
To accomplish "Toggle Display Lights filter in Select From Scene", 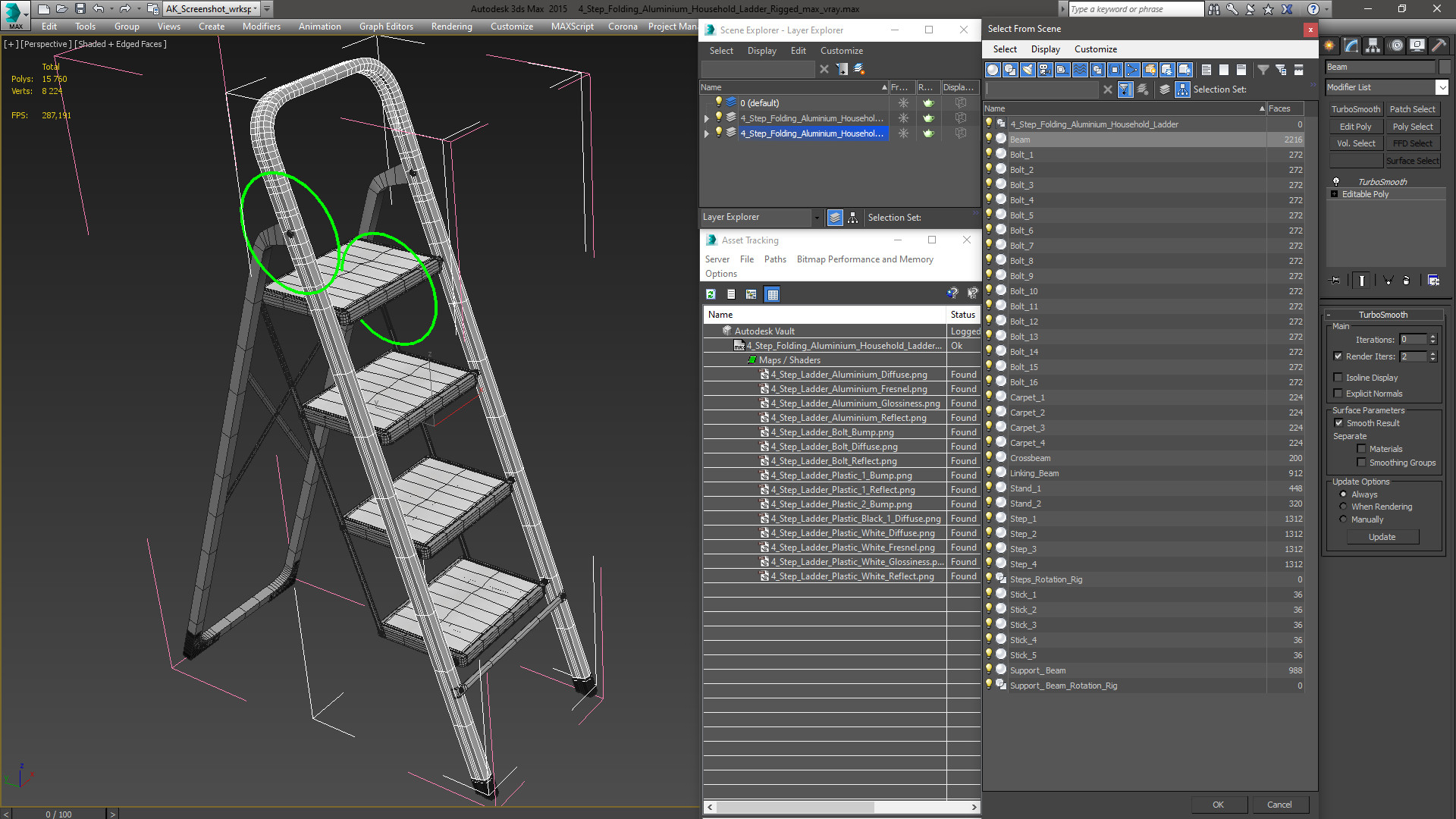I will click(1028, 70).
